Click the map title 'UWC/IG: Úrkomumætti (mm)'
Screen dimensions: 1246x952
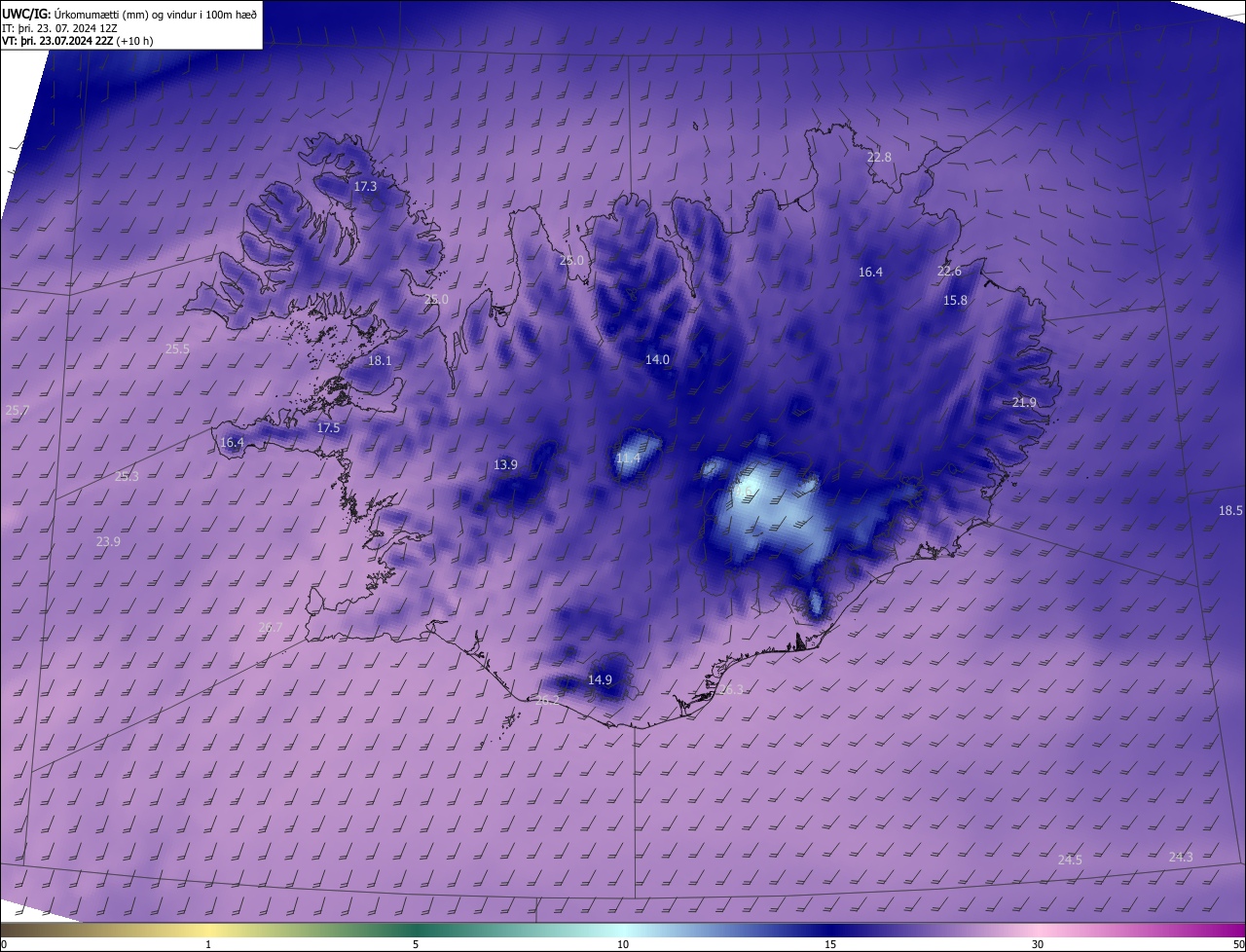click(x=73, y=14)
